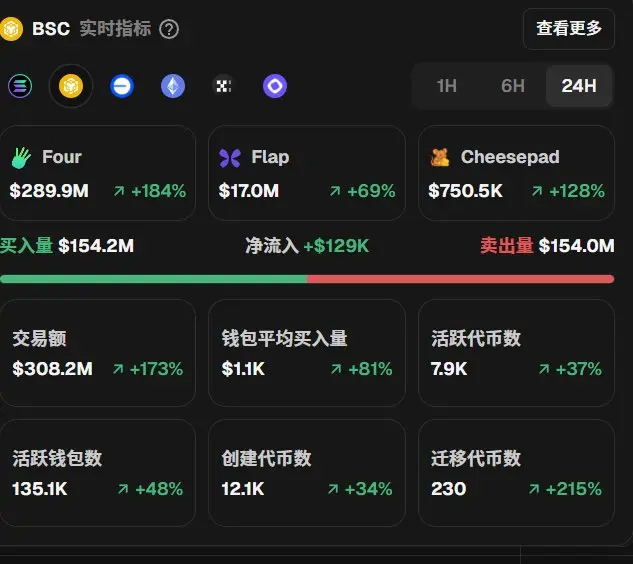The height and width of the screenshot is (564, 633).
Task: Click the Cheesepad mouse icon
Action: point(440,157)
